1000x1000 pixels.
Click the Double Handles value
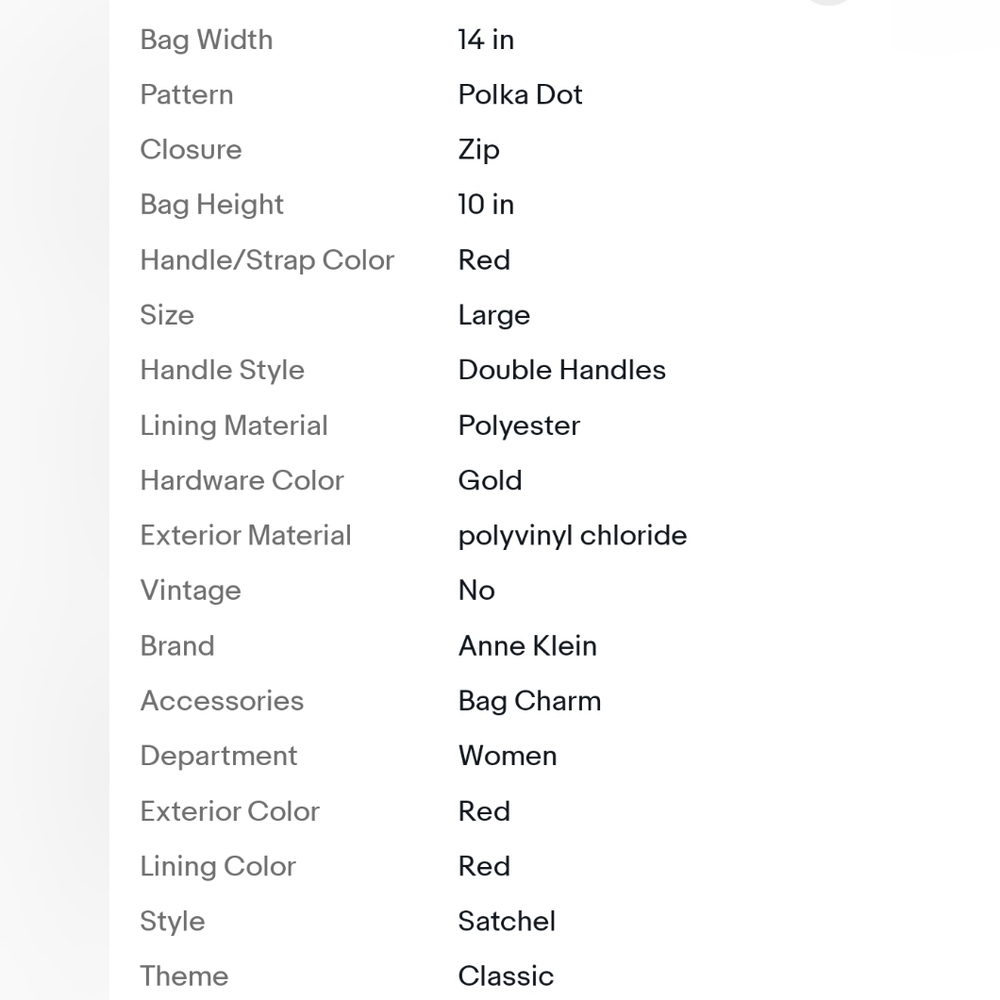pos(561,370)
